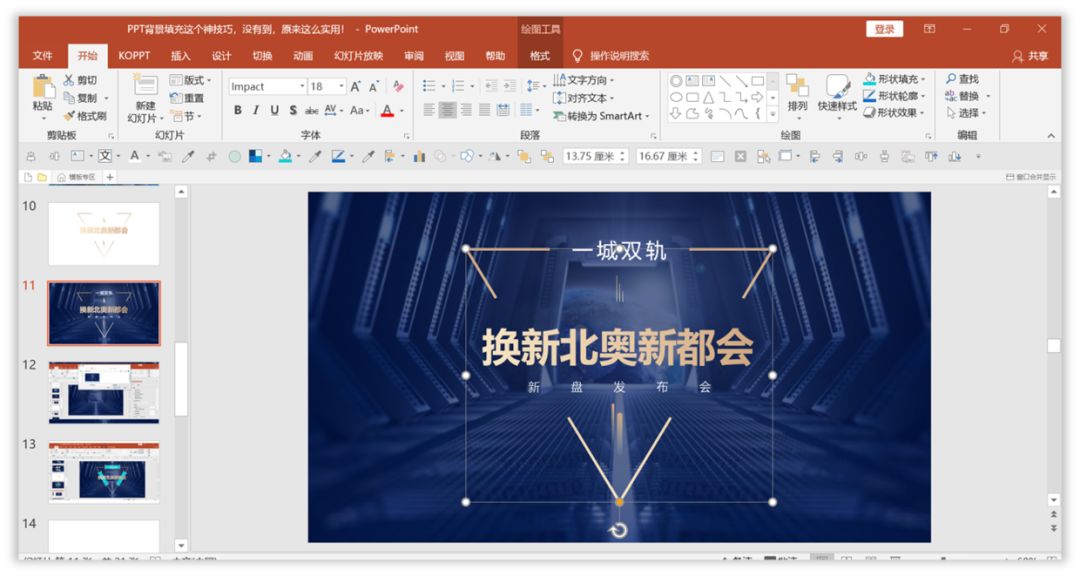Select slide 10 thumbnail
The image size is (1080, 576).
104,234
